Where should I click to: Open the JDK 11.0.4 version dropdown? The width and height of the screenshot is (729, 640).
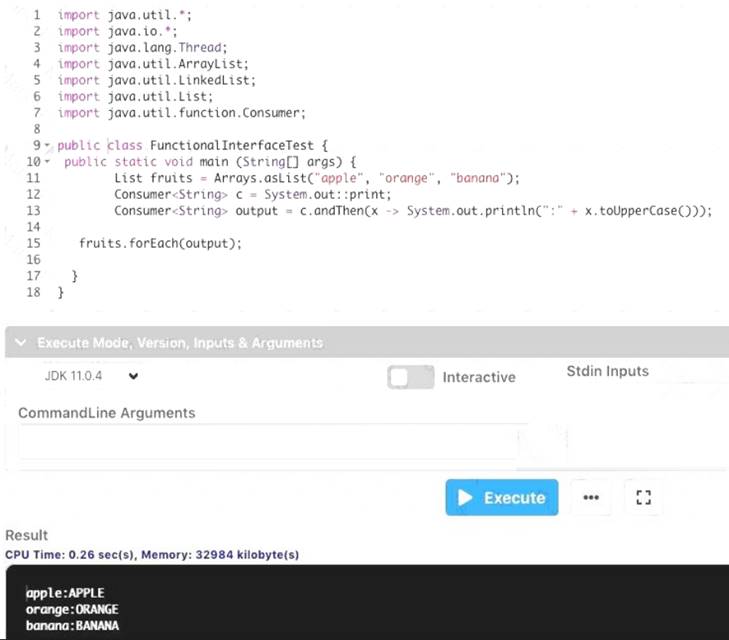[x=92, y=377]
